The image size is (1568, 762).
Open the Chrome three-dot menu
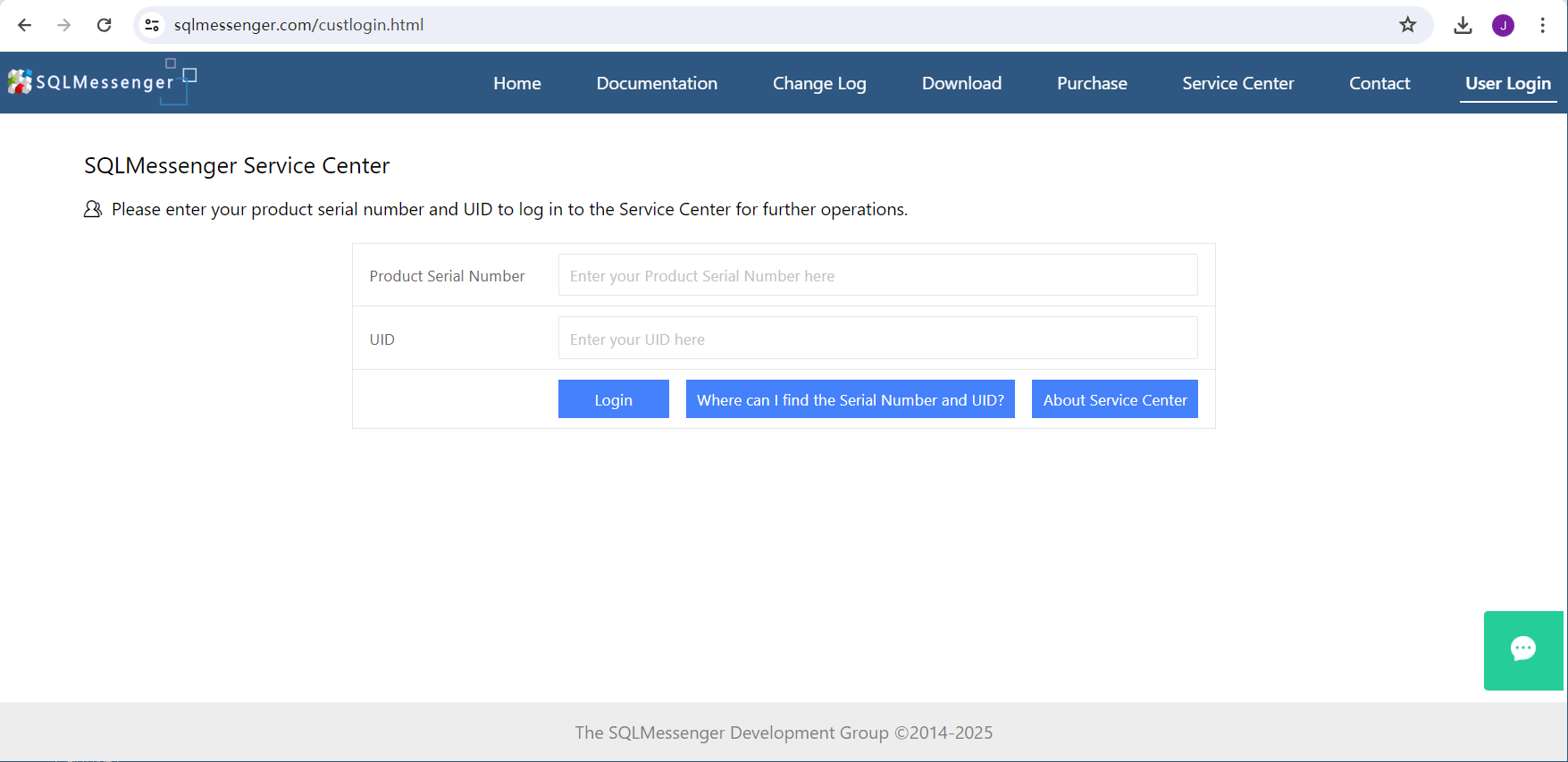tap(1543, 25)
